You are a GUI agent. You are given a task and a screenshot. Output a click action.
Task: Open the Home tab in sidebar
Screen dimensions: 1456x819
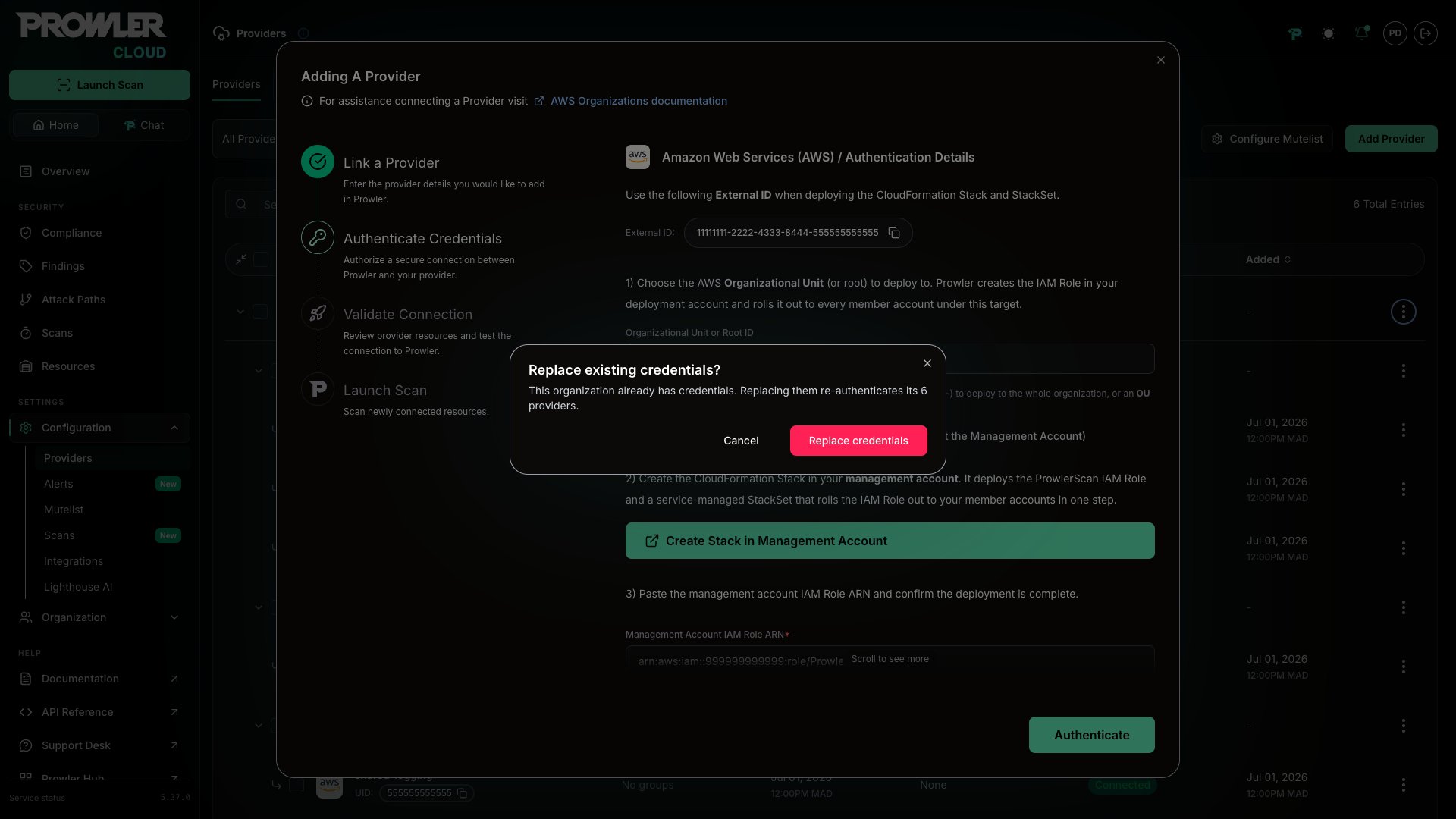[55, 125]
